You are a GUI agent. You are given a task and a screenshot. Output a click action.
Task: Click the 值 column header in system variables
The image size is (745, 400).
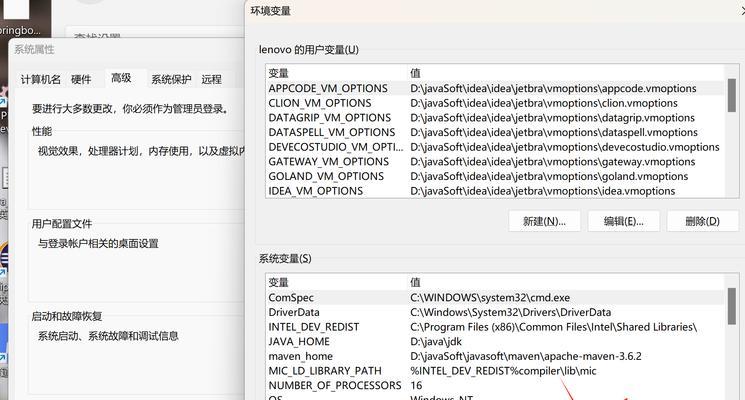click(x=415, y=282)
